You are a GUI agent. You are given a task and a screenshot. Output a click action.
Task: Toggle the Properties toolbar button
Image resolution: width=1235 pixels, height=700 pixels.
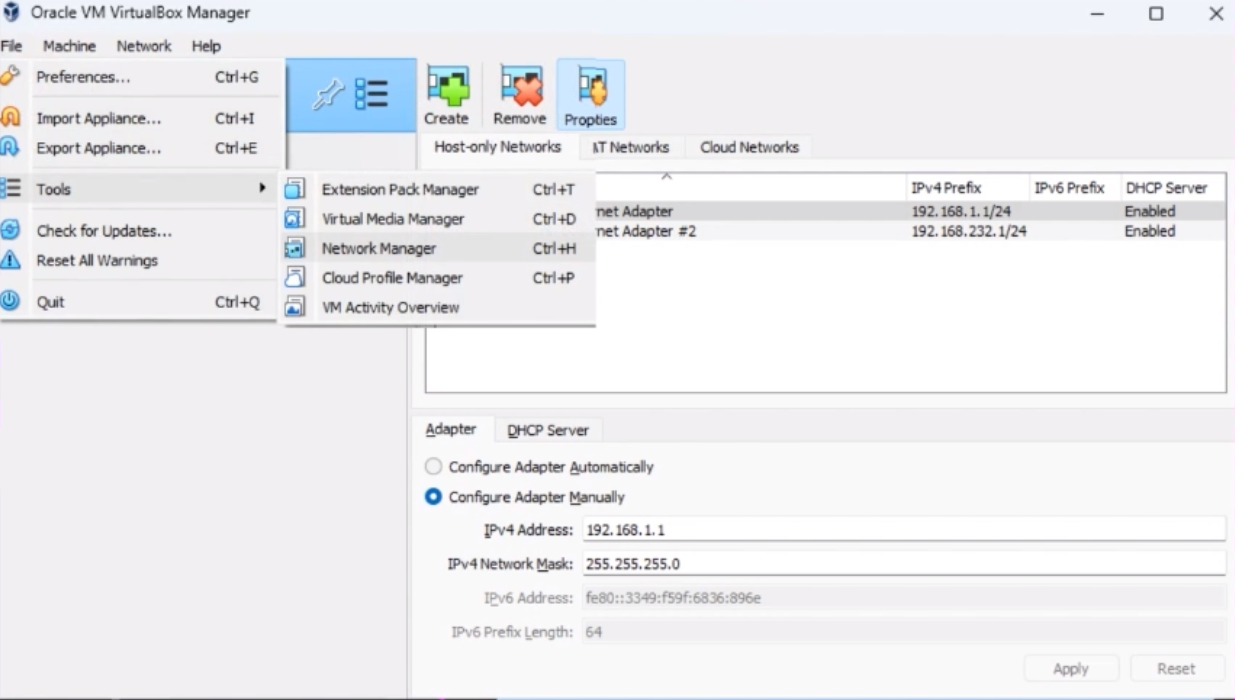tap(590, 96)
